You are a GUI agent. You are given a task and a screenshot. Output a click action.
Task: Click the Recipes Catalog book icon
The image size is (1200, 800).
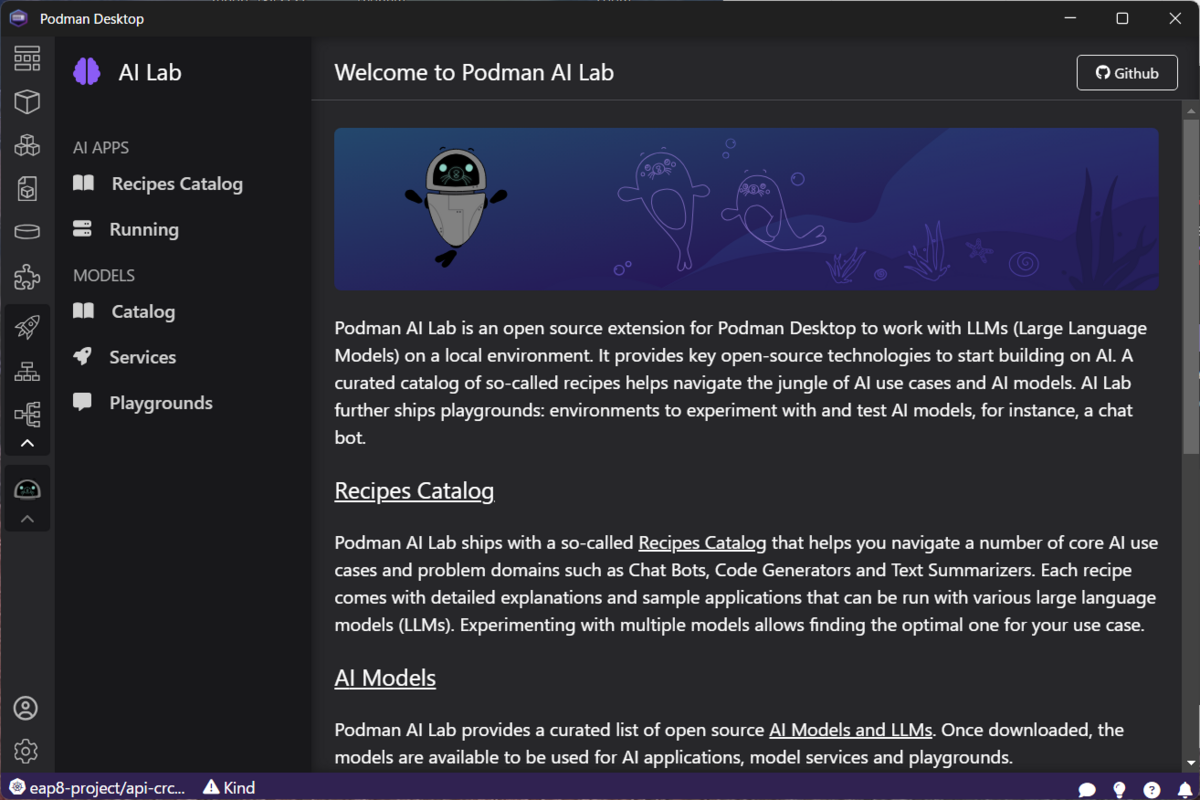[x=84, y=183]
